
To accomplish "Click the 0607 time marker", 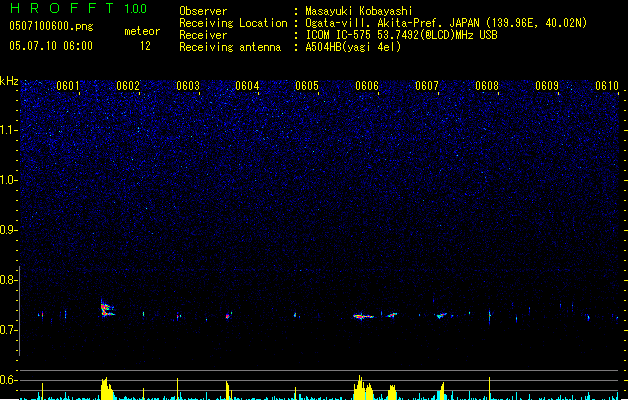I will (x=427, y=86).
